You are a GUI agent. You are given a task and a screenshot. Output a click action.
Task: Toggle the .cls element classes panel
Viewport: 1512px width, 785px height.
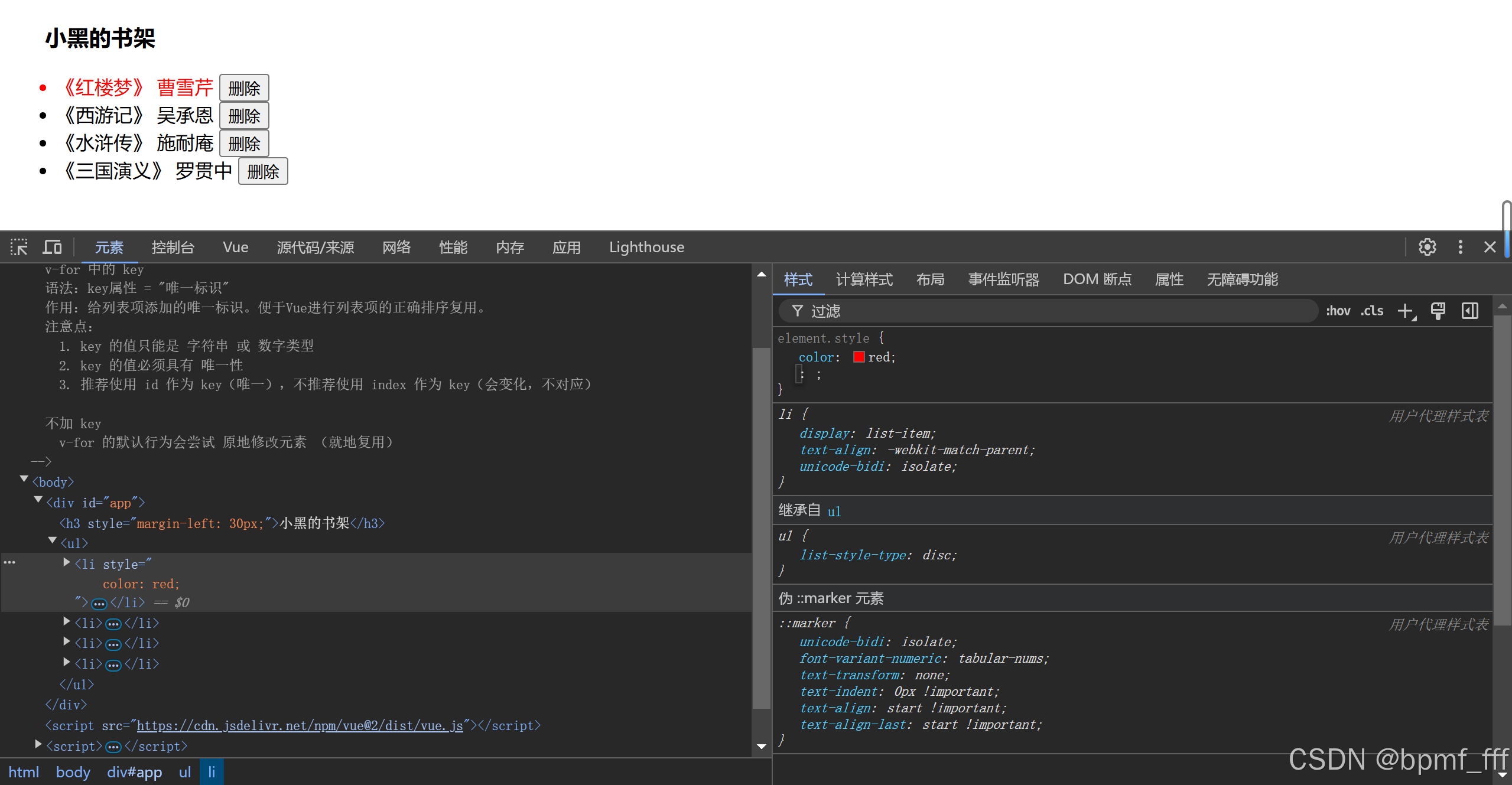click(1372, 311)
